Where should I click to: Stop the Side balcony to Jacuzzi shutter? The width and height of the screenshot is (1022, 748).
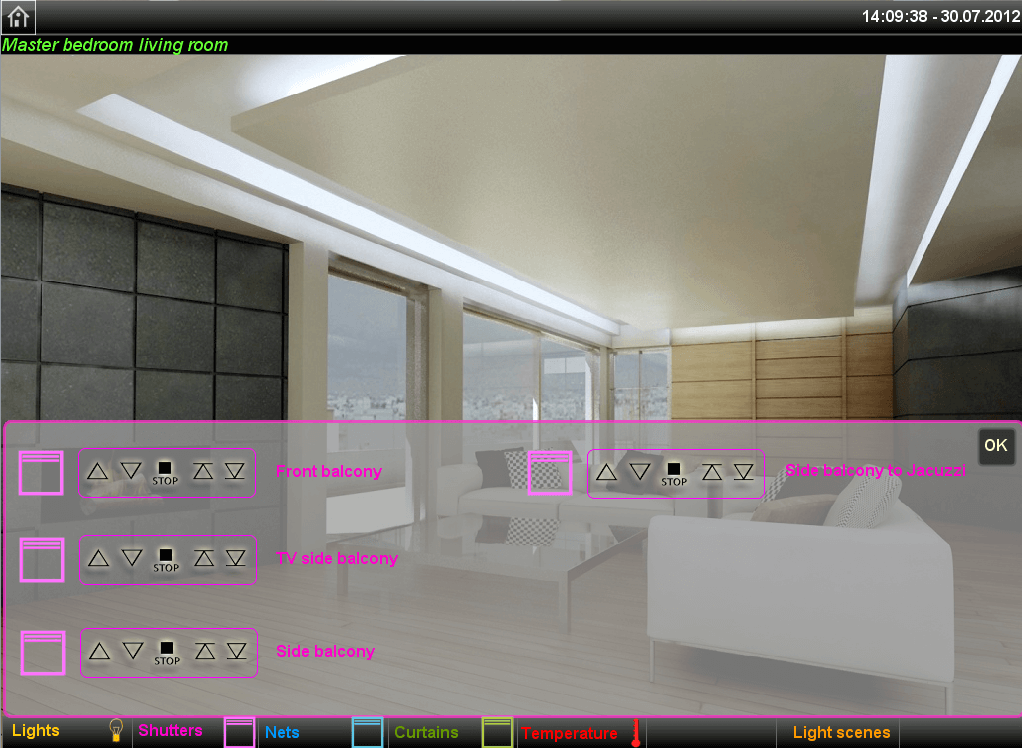[674, 472]
